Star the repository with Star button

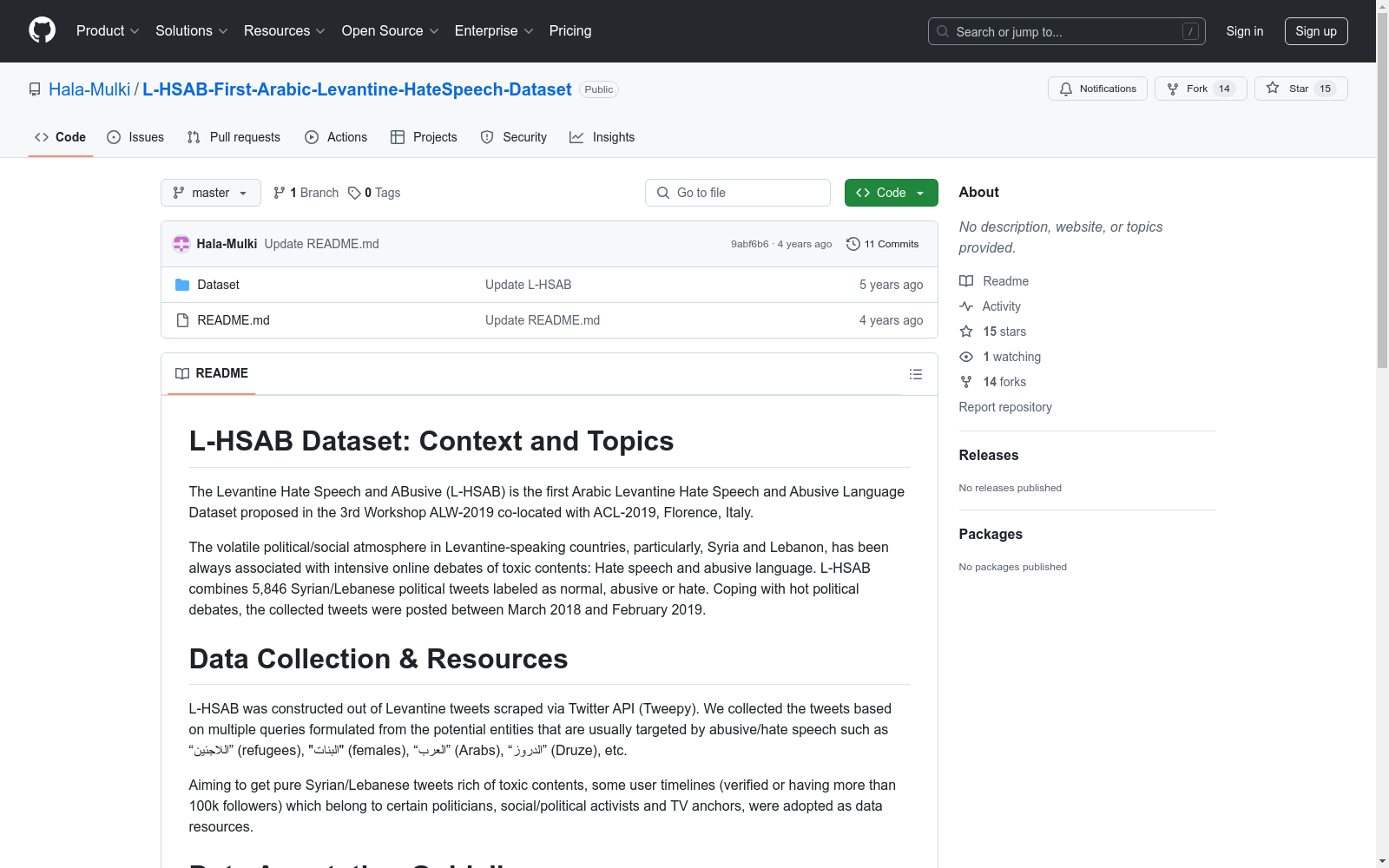pyautogui.click(x=1300, y=89)
